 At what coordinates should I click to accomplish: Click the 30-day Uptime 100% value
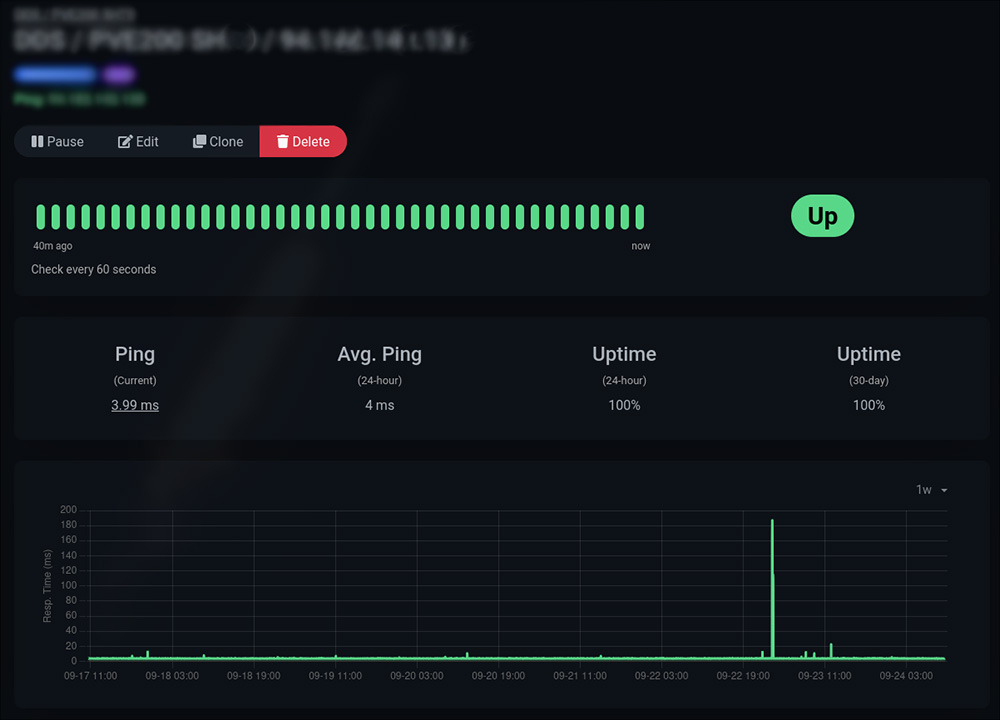coord(868,405)
